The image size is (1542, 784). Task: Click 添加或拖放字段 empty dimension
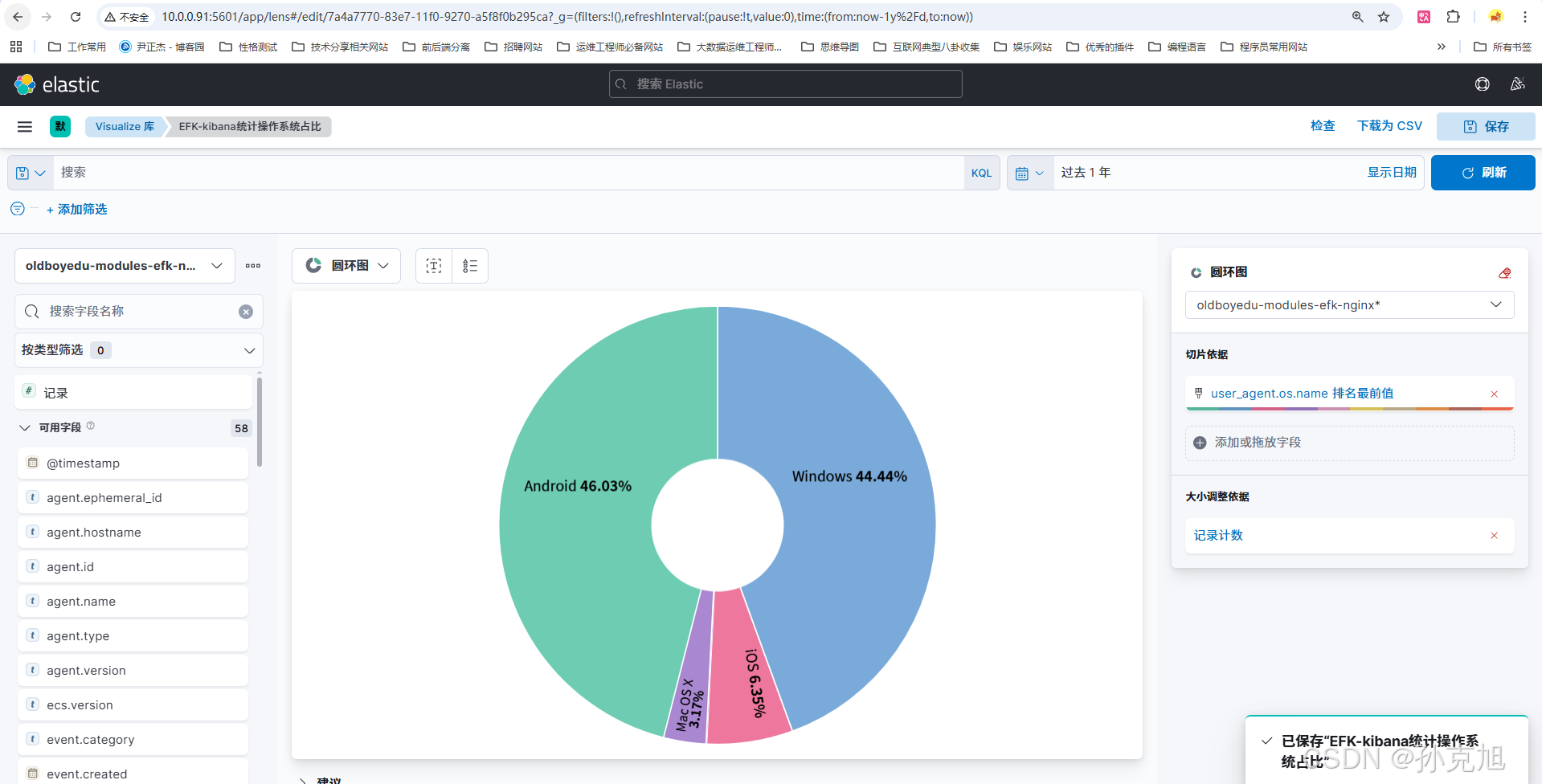click(x=1350, y=443)
